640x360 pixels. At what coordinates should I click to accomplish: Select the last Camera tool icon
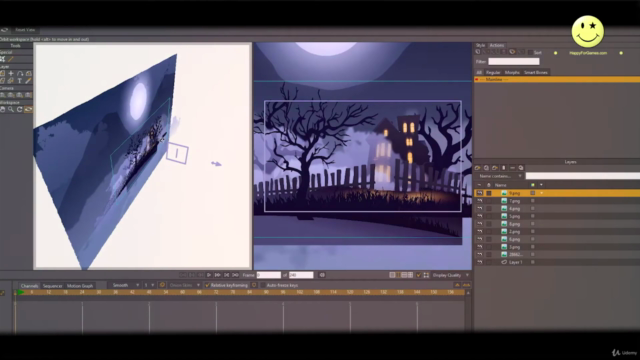(x=28, y=95)
